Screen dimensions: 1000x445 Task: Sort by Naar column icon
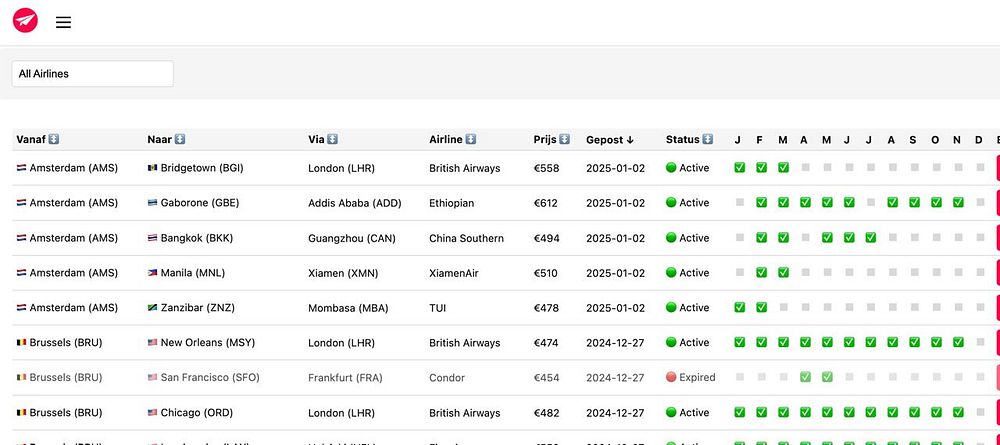[180, 140]
